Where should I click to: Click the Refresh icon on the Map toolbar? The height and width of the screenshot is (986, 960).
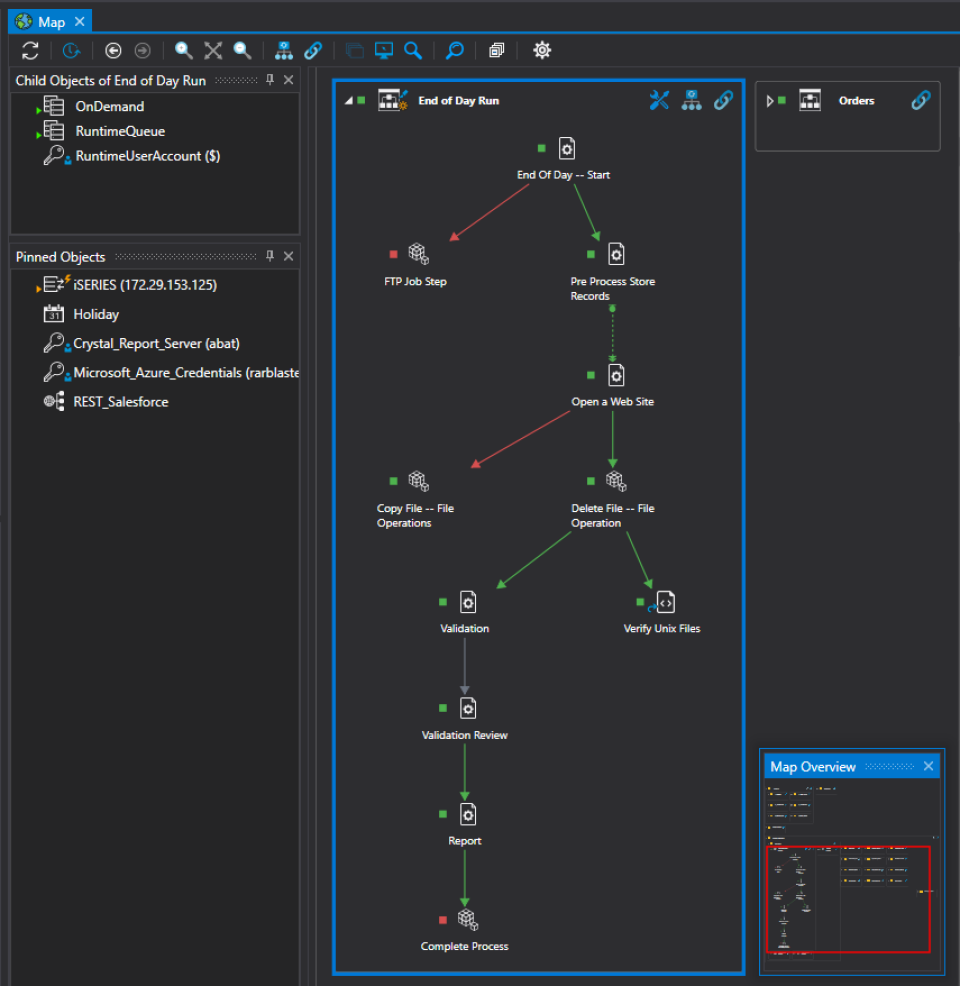pyautogui.click(x=30, y=50)
